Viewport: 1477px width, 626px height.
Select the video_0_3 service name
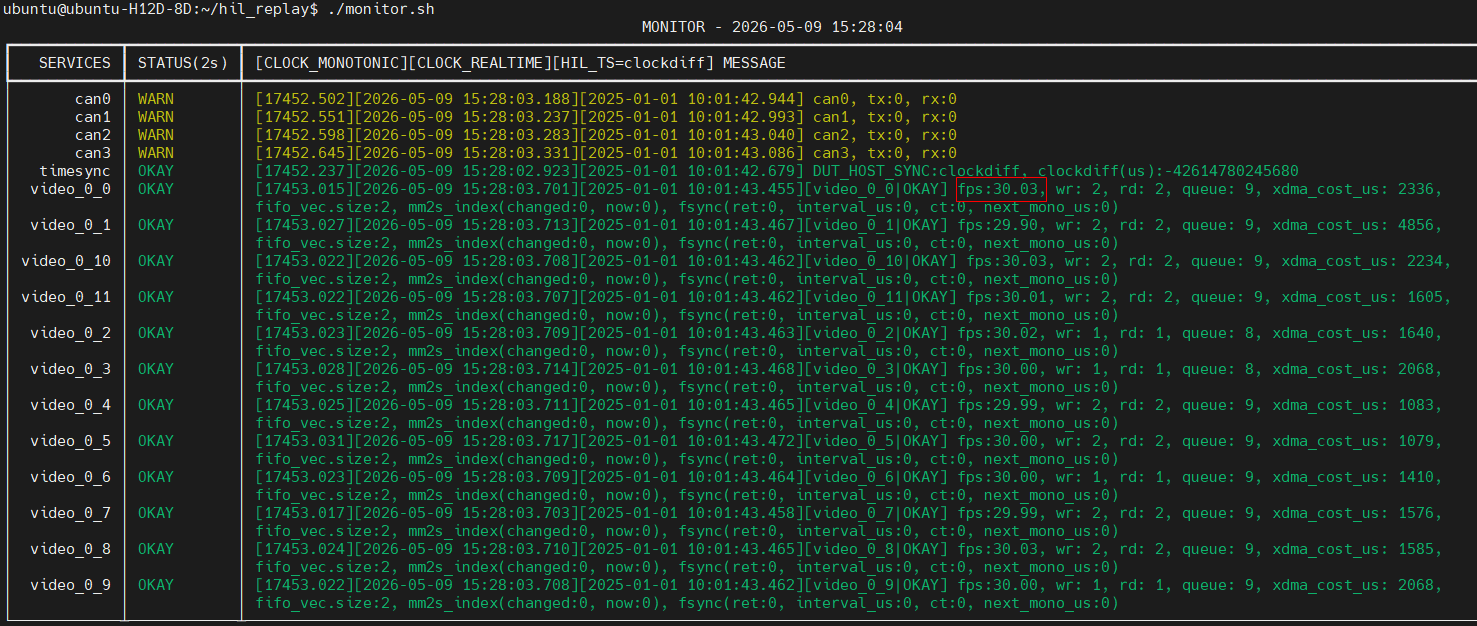(x=70, y=369)
